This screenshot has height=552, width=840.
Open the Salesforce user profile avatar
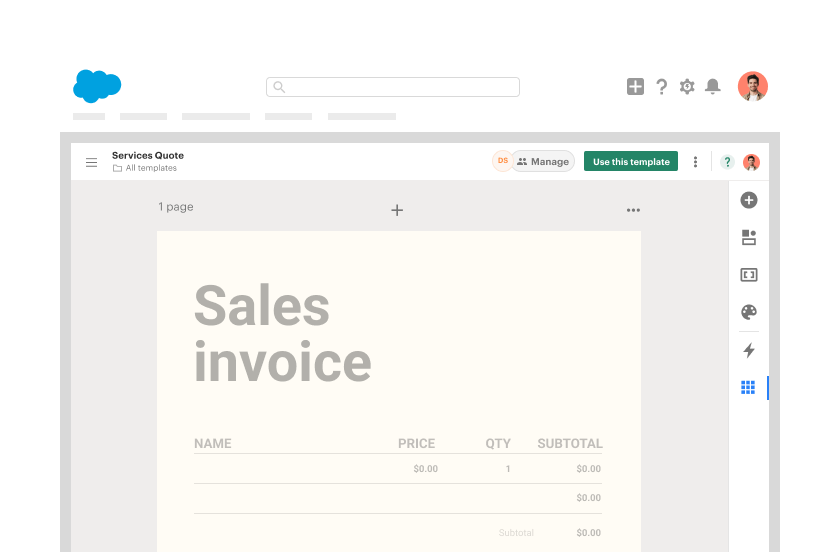(753, 86)
